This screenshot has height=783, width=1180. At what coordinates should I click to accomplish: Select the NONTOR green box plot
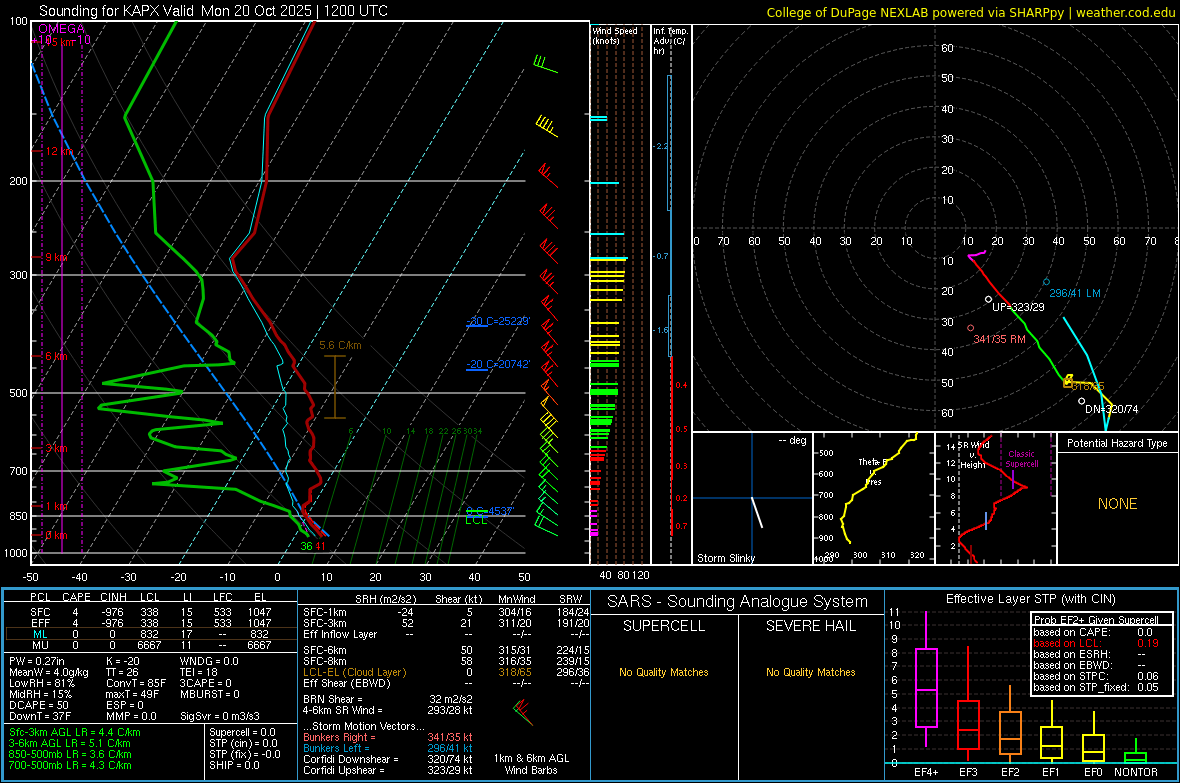pyautogui.click(x=1136, y=752)
